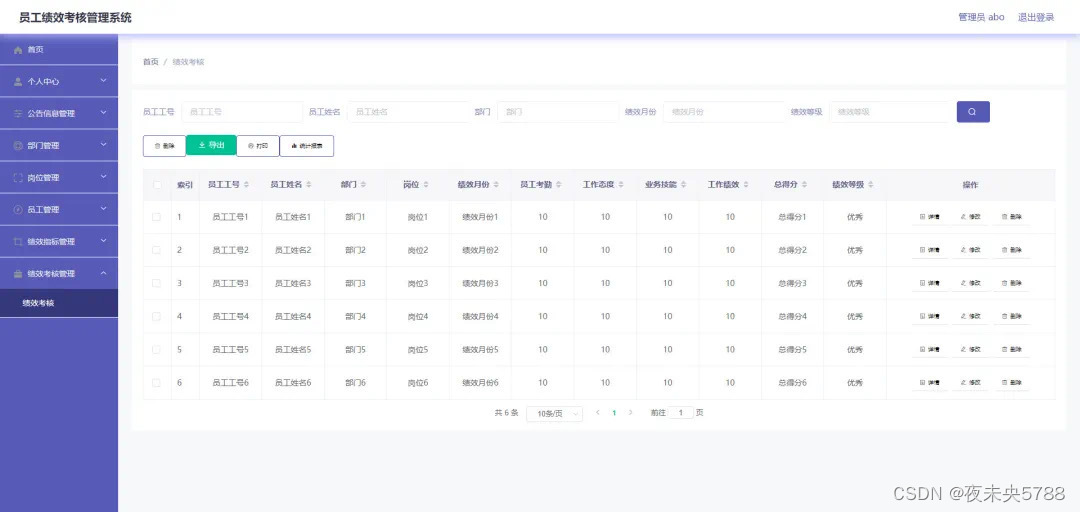This screenshot has width=1080, height=512.
Task: Click the 员工管理 icon in sidebar
Action: pos(18,209)
